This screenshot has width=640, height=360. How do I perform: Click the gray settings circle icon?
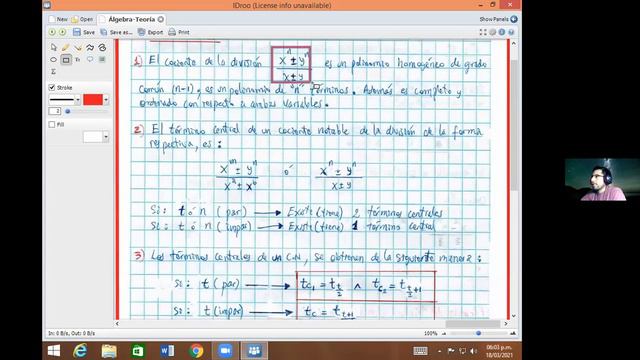[493, 32]
